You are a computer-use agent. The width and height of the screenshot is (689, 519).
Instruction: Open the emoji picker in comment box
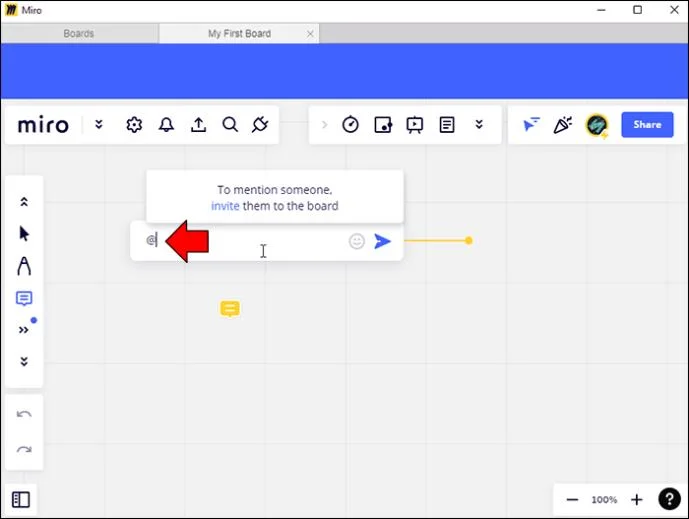[x=357, y=241]
